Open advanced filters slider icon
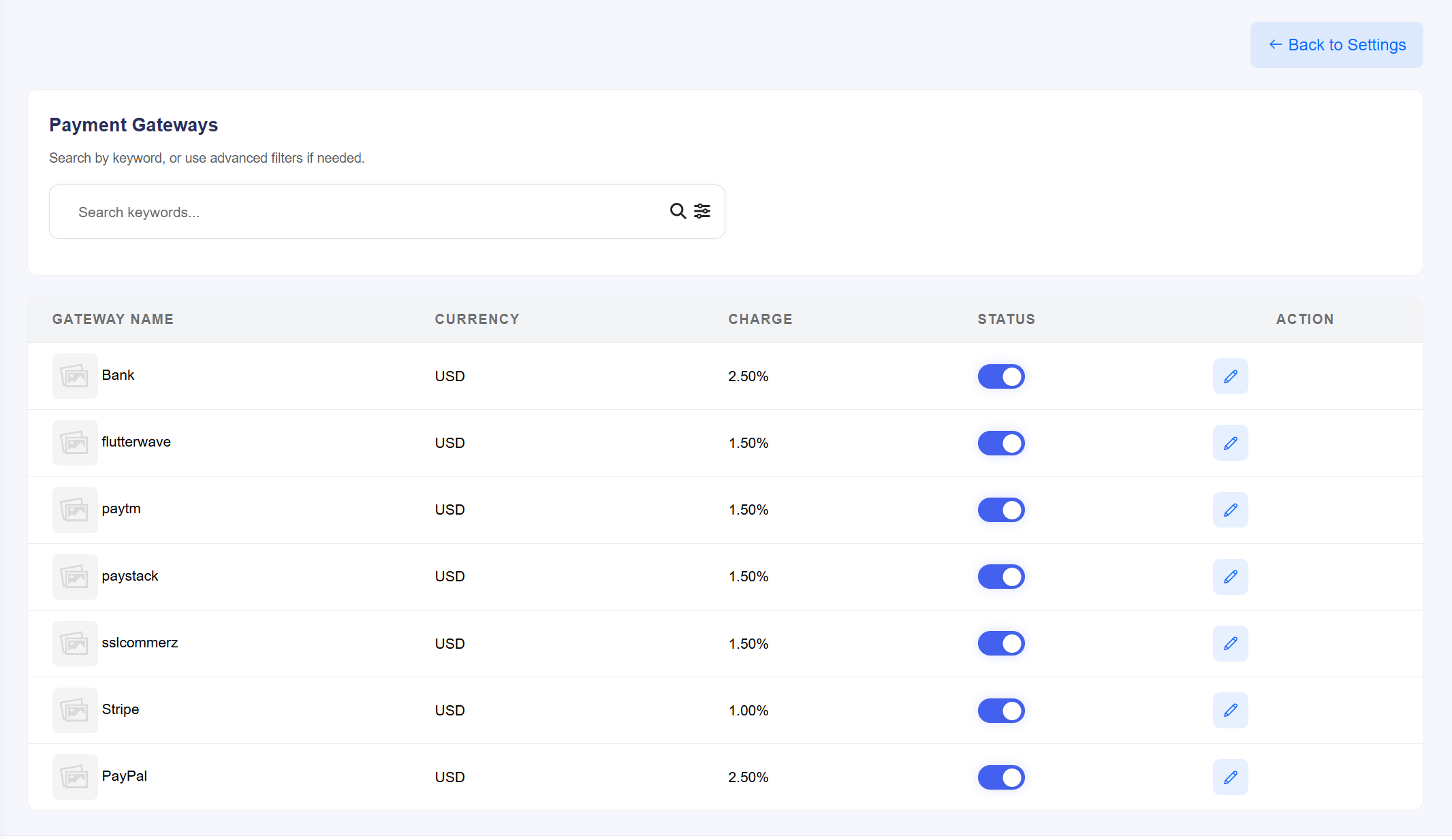 pos(702,211)
